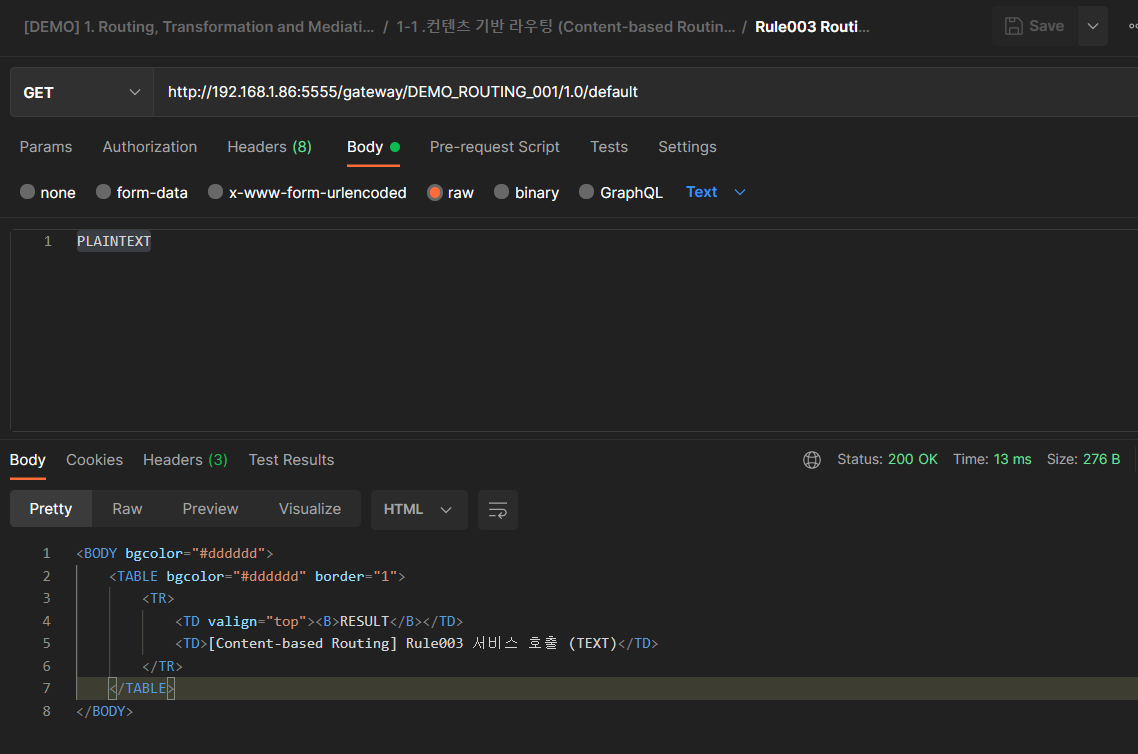
Task: Click the DEMO collection breadcrumb link
Action: pos(199,27)
